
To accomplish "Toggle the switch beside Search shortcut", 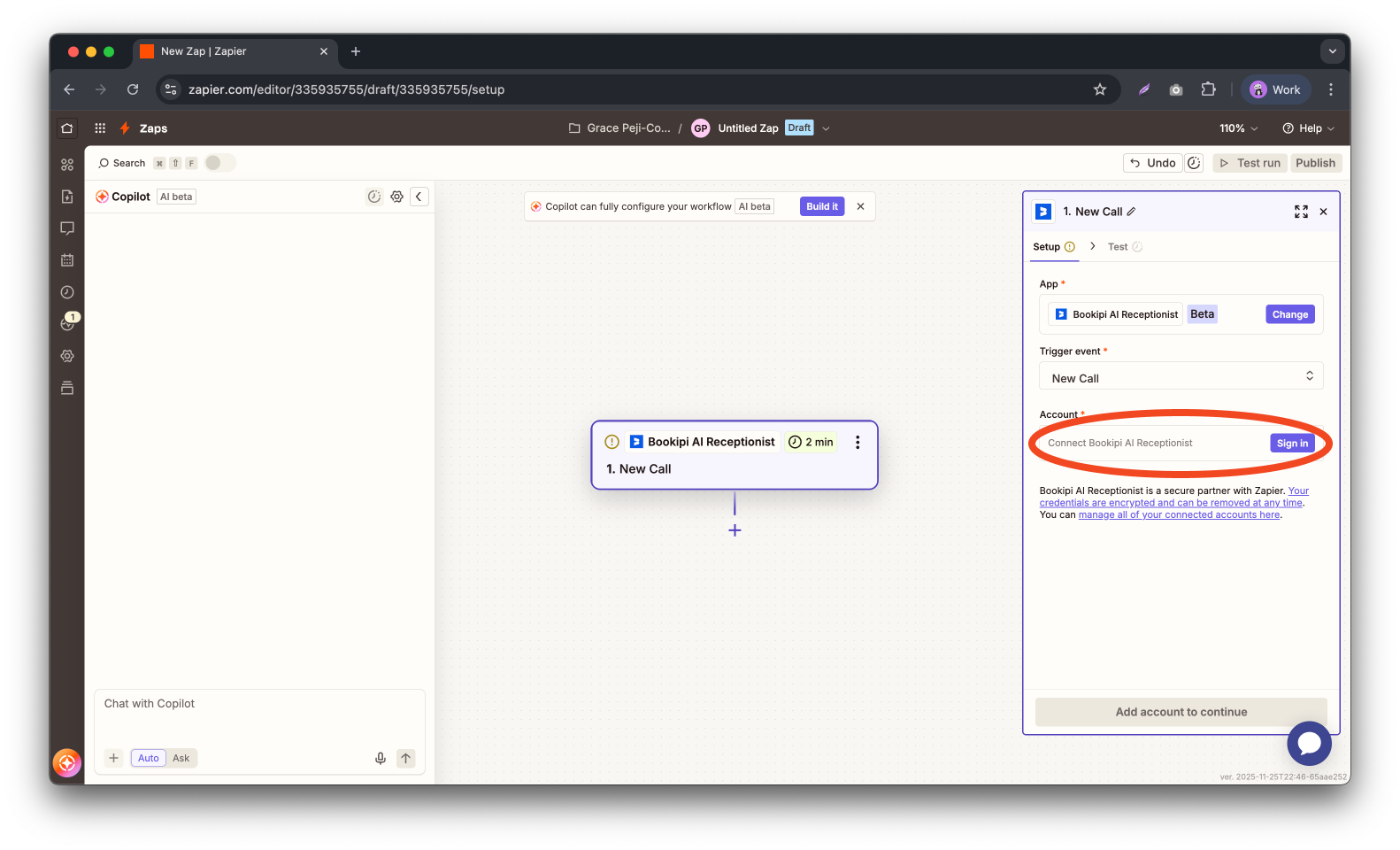I will 219,163.
